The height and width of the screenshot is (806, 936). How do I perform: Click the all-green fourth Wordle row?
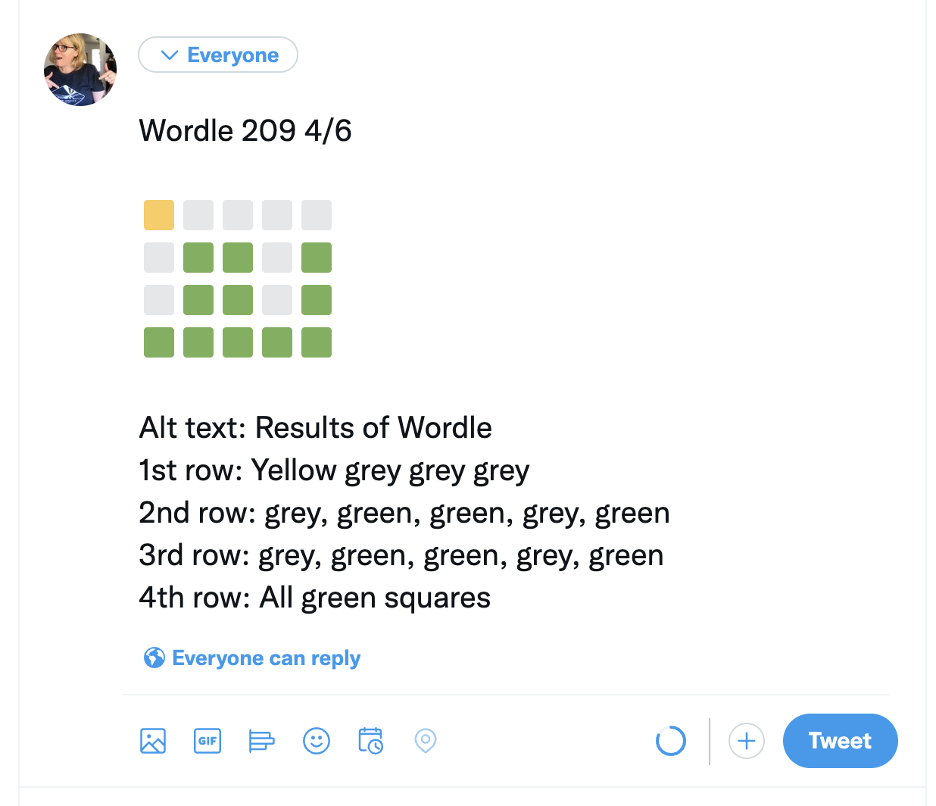pos(237,341)
